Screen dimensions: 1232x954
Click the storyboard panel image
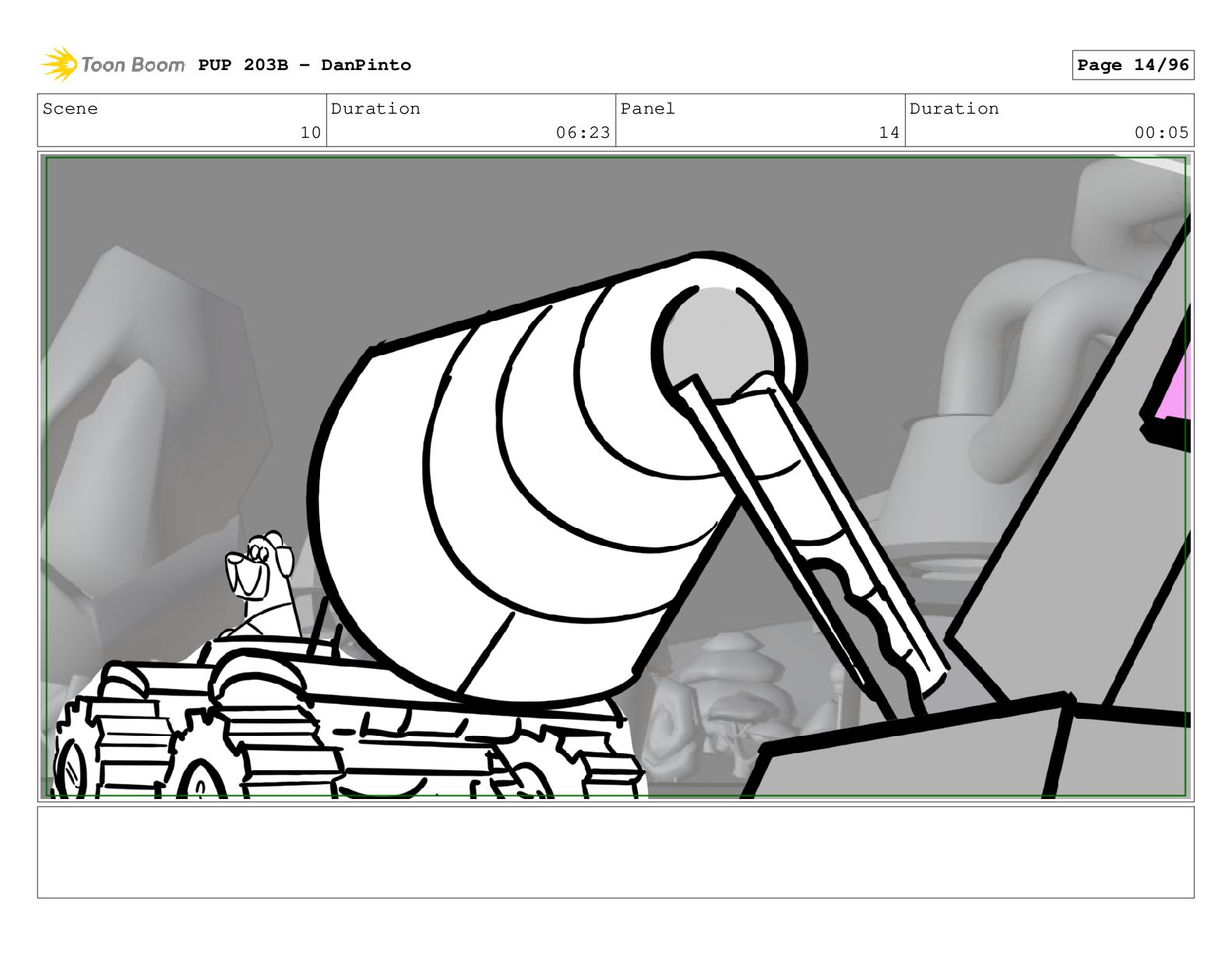click(616, 477)
